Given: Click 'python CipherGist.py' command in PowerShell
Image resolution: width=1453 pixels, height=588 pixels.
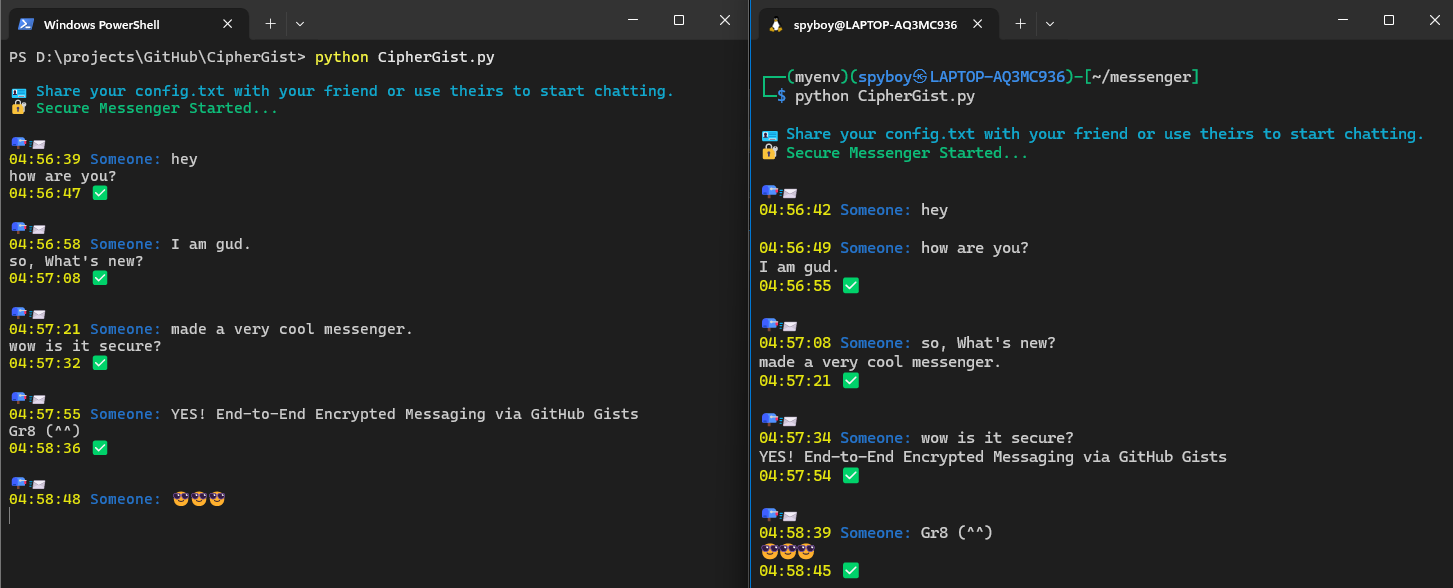Looking at the screenshot, I should pos(404,57).
